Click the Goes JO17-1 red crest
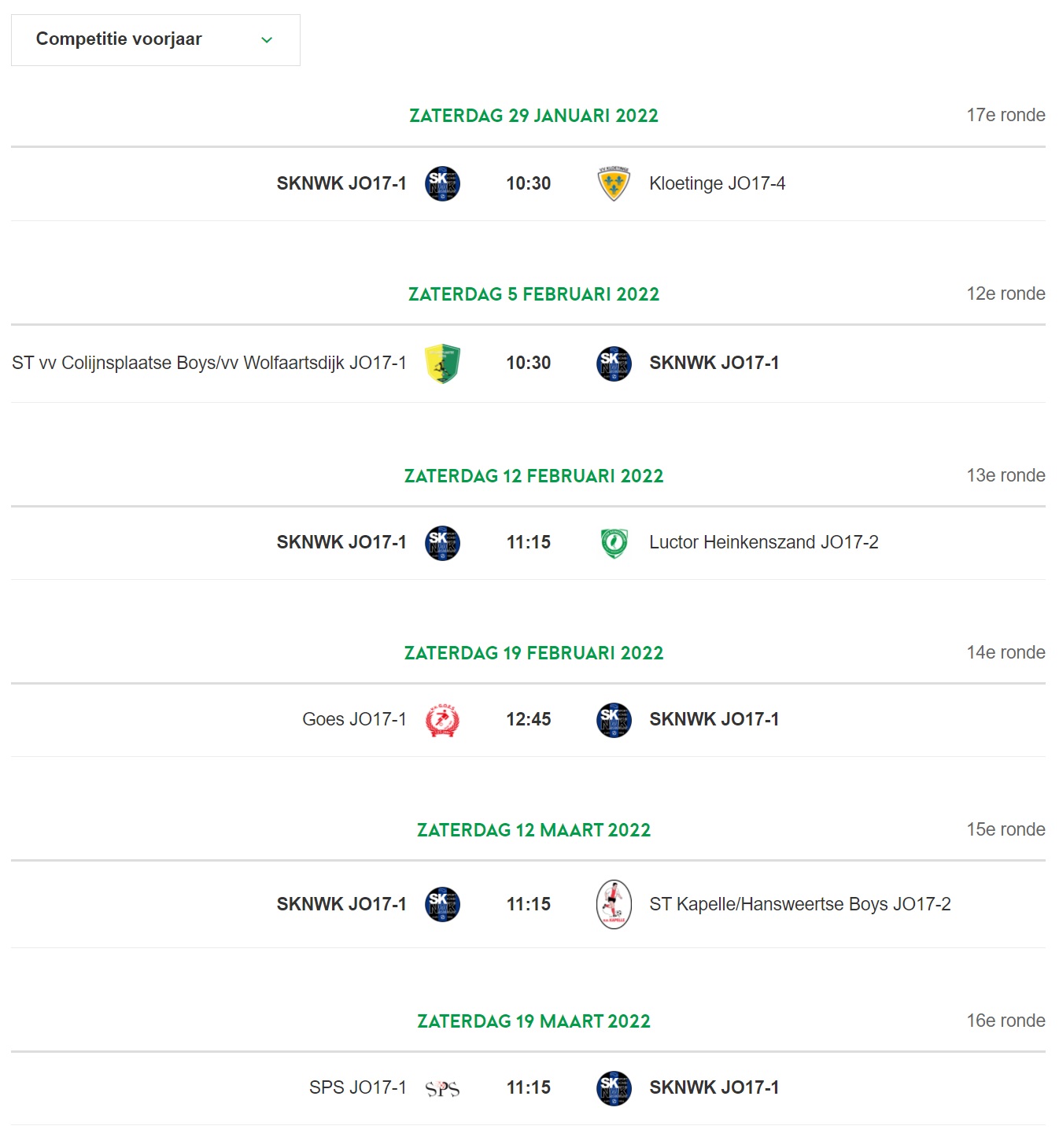 click(x=442, y=720)
